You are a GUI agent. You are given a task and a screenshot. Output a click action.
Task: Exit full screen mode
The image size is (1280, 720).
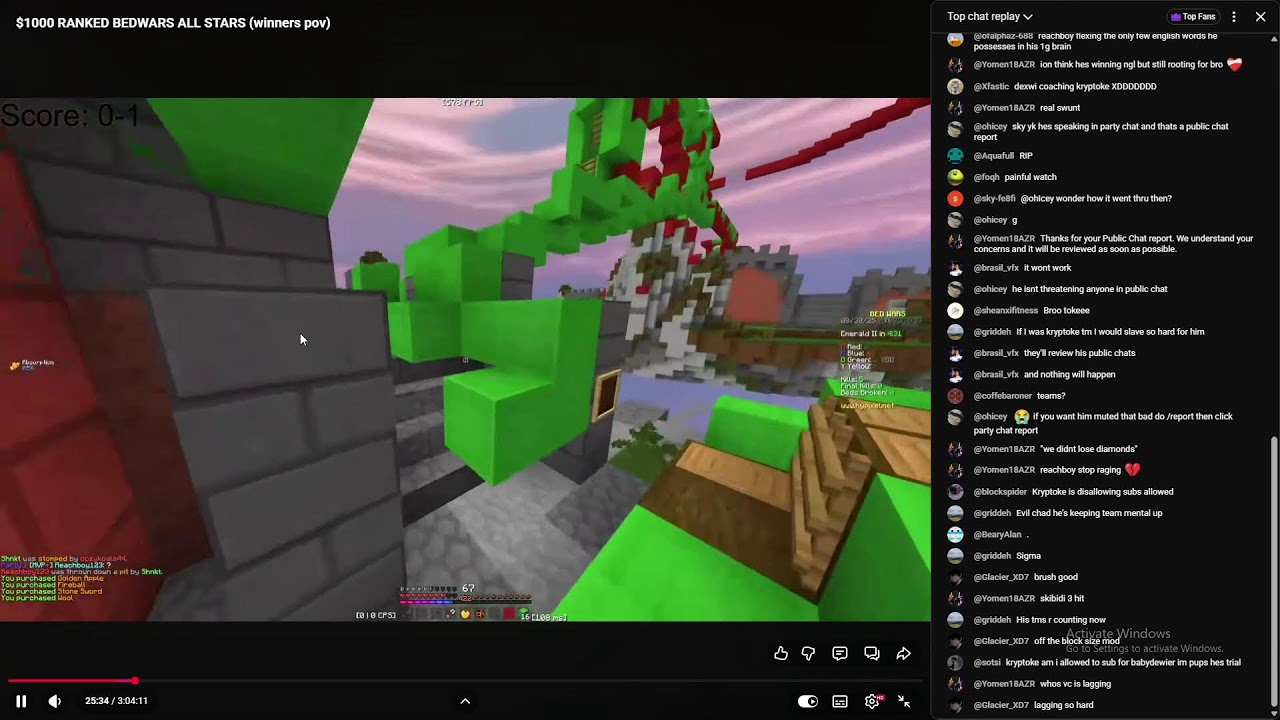(904, 701)
